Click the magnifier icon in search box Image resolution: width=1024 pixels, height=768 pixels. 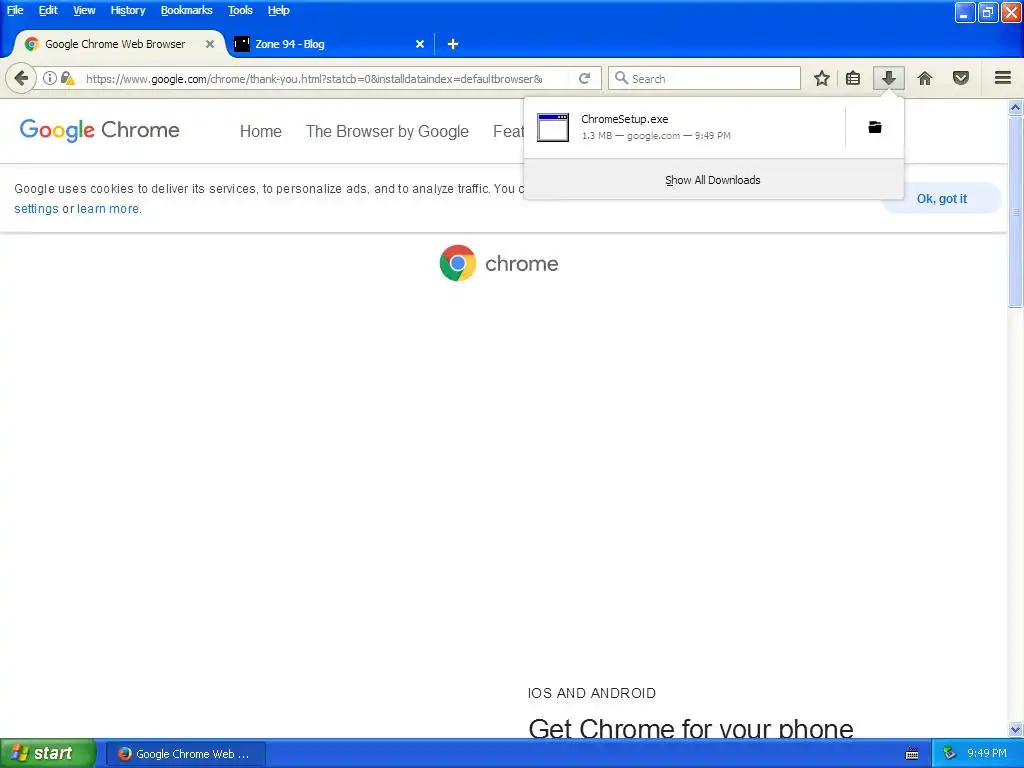point(621,78)
